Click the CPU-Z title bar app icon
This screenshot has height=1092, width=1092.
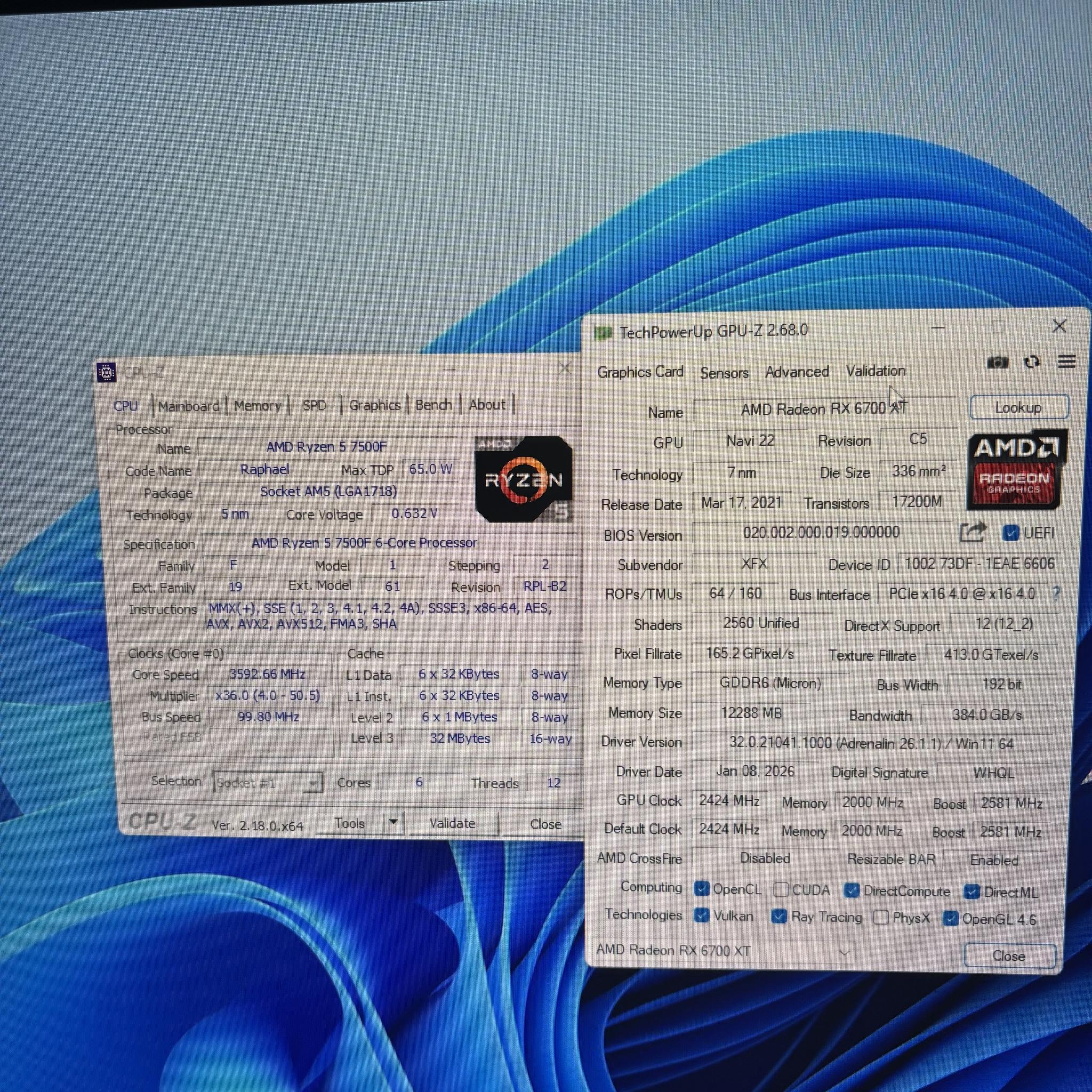click(107, 373)
